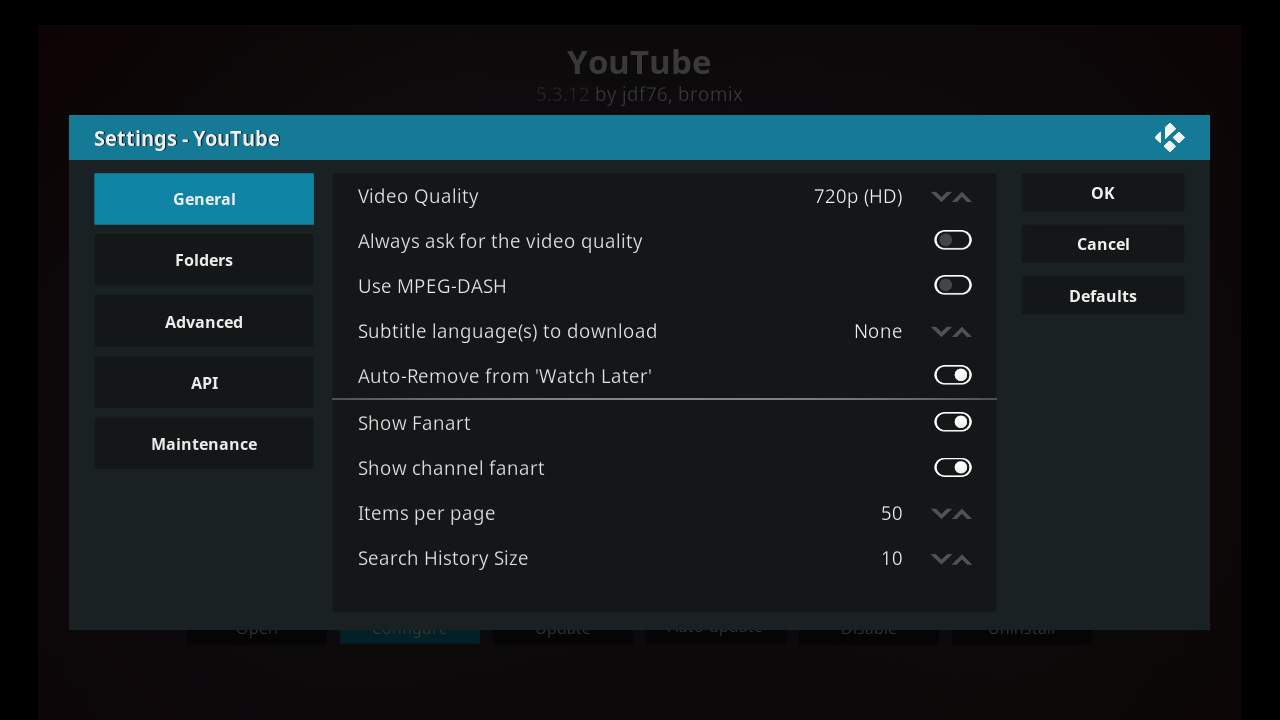Screen dimensions: 1280x720
Task: Disable Show channel fanart
Action: (952, 467)
